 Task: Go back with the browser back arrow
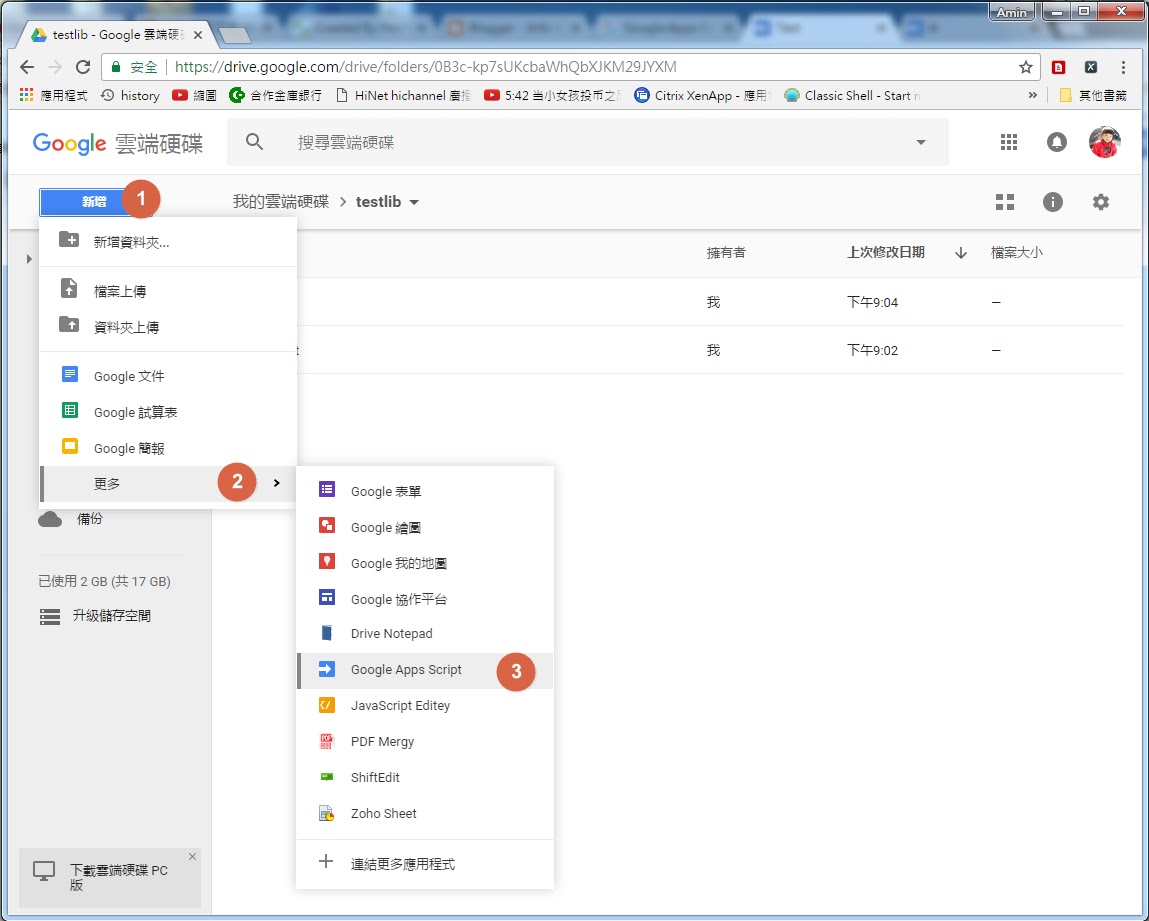click(x=27, y=67)
